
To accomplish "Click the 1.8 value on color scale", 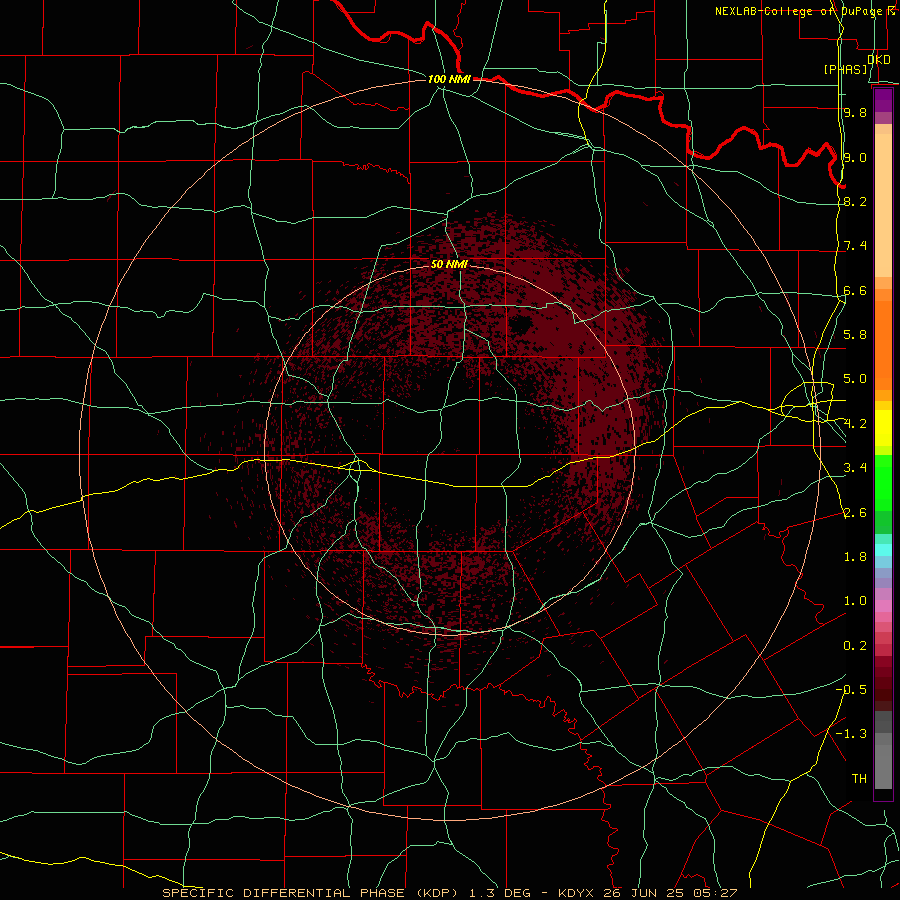I will coord(855,557).
